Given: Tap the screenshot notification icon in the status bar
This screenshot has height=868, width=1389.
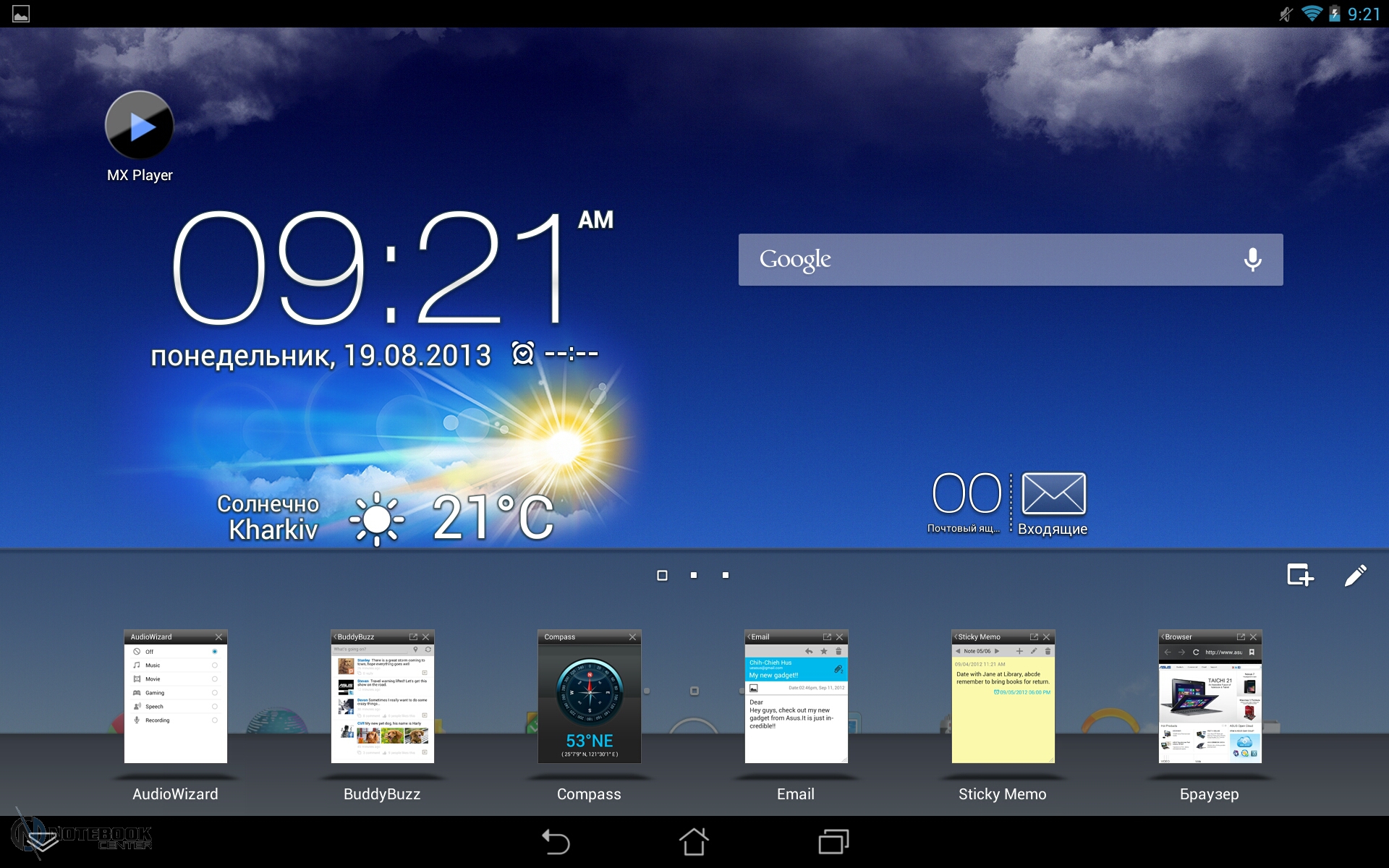Looking at the screenshot, I should (x=21, y=14).
